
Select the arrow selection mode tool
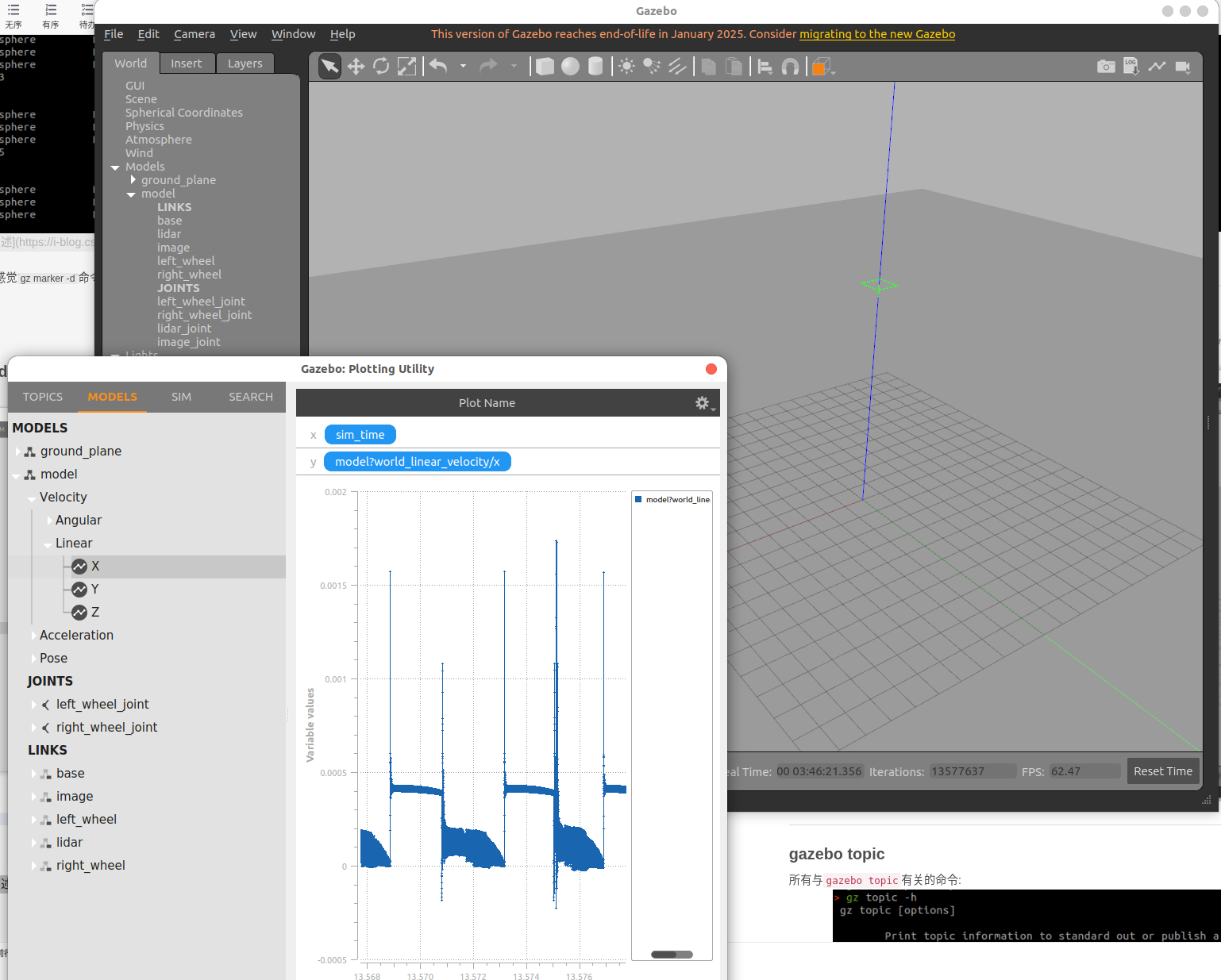329,67
